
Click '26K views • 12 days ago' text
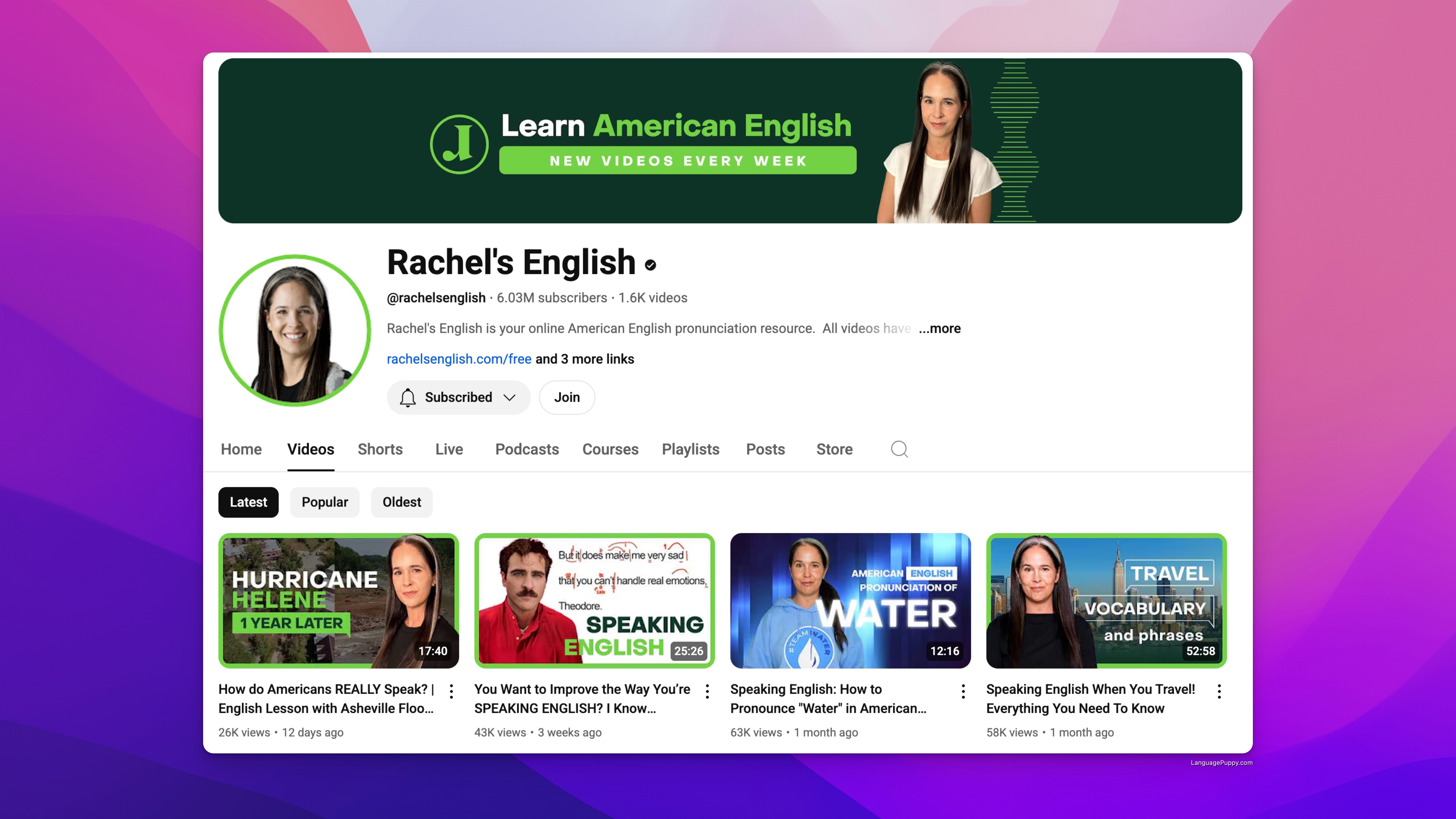(281, 733)
